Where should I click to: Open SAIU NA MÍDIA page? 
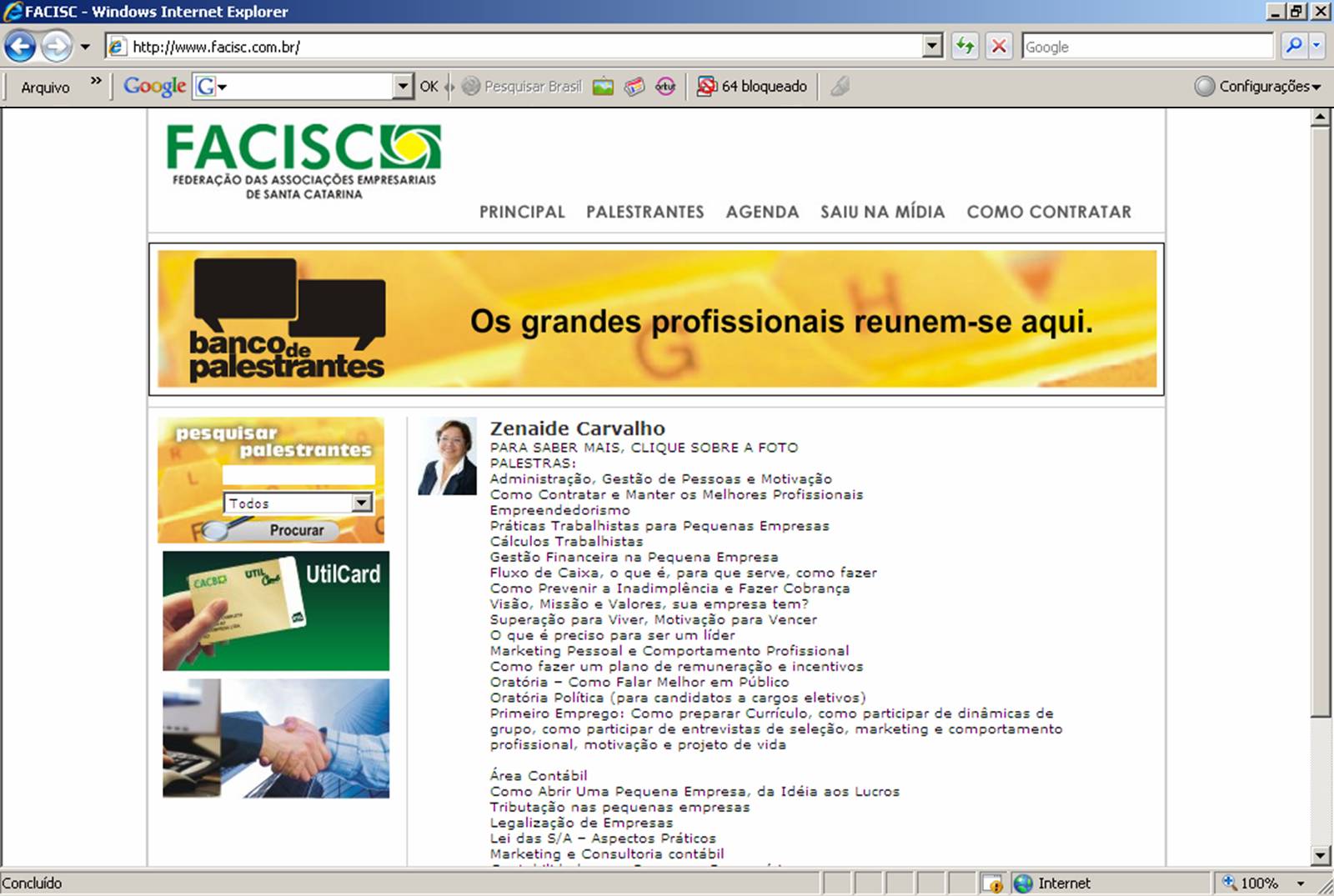coord(883,212)
